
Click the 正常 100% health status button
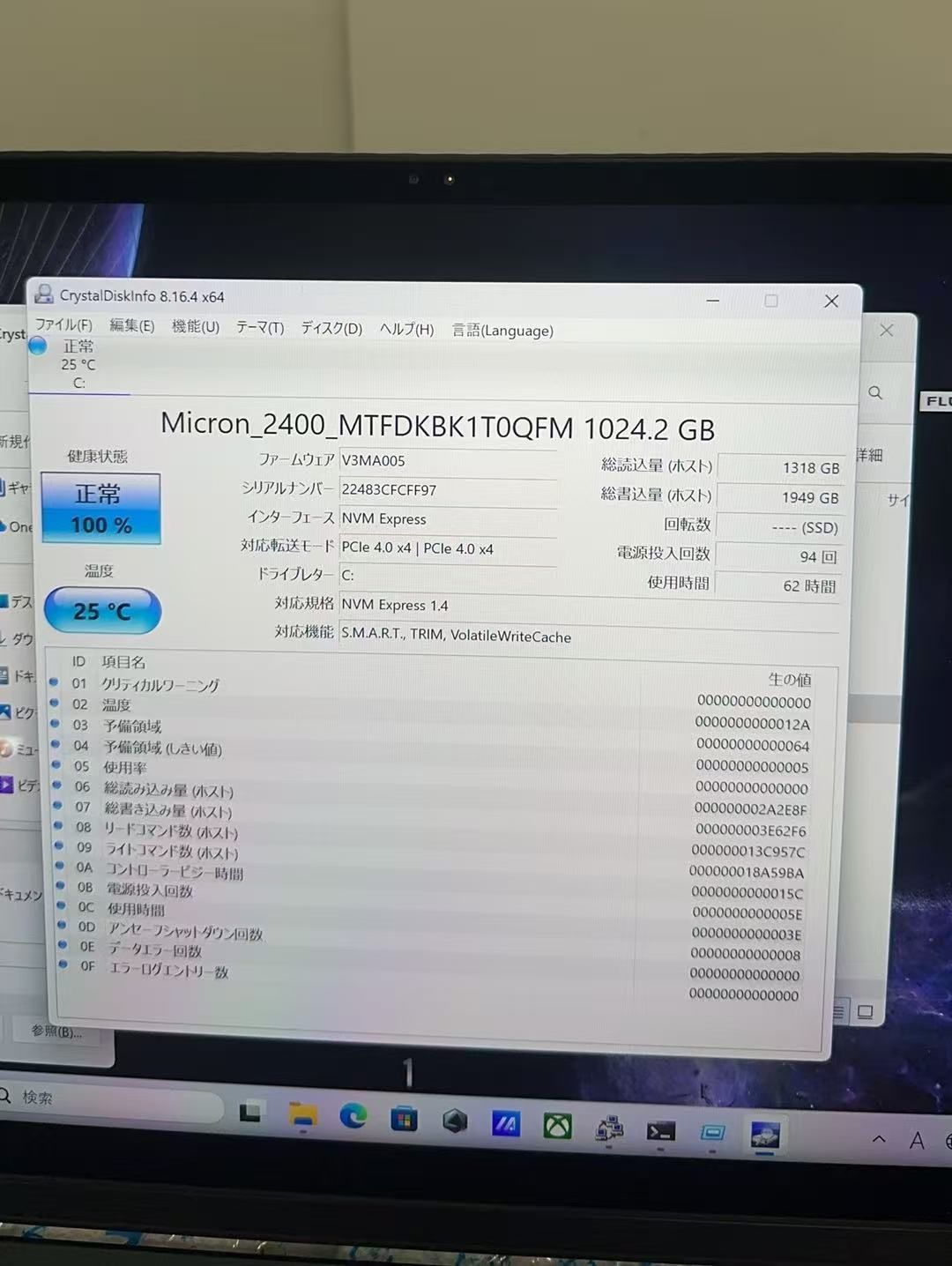100,509
